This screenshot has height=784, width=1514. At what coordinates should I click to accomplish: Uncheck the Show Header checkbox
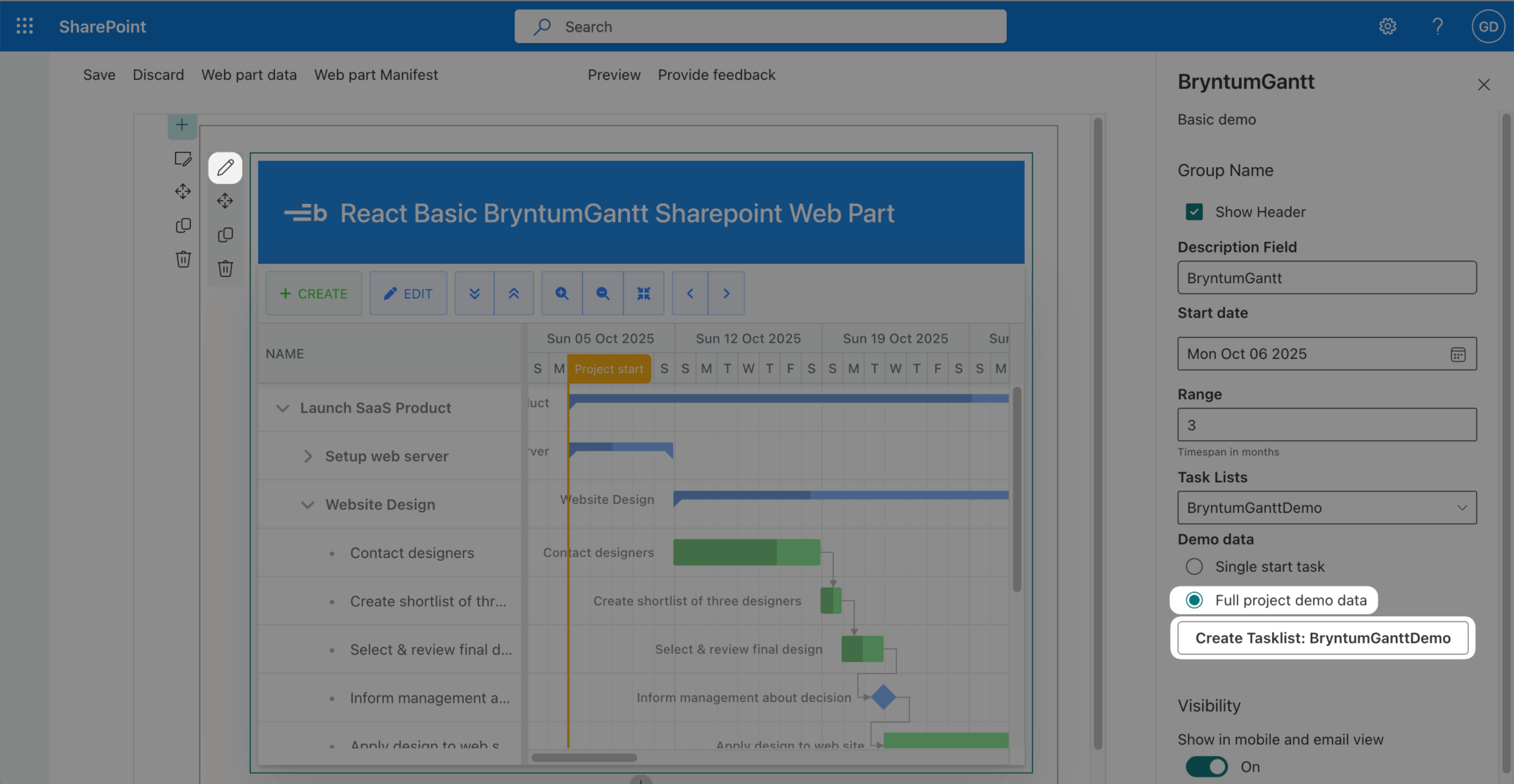pos(1194,212)
